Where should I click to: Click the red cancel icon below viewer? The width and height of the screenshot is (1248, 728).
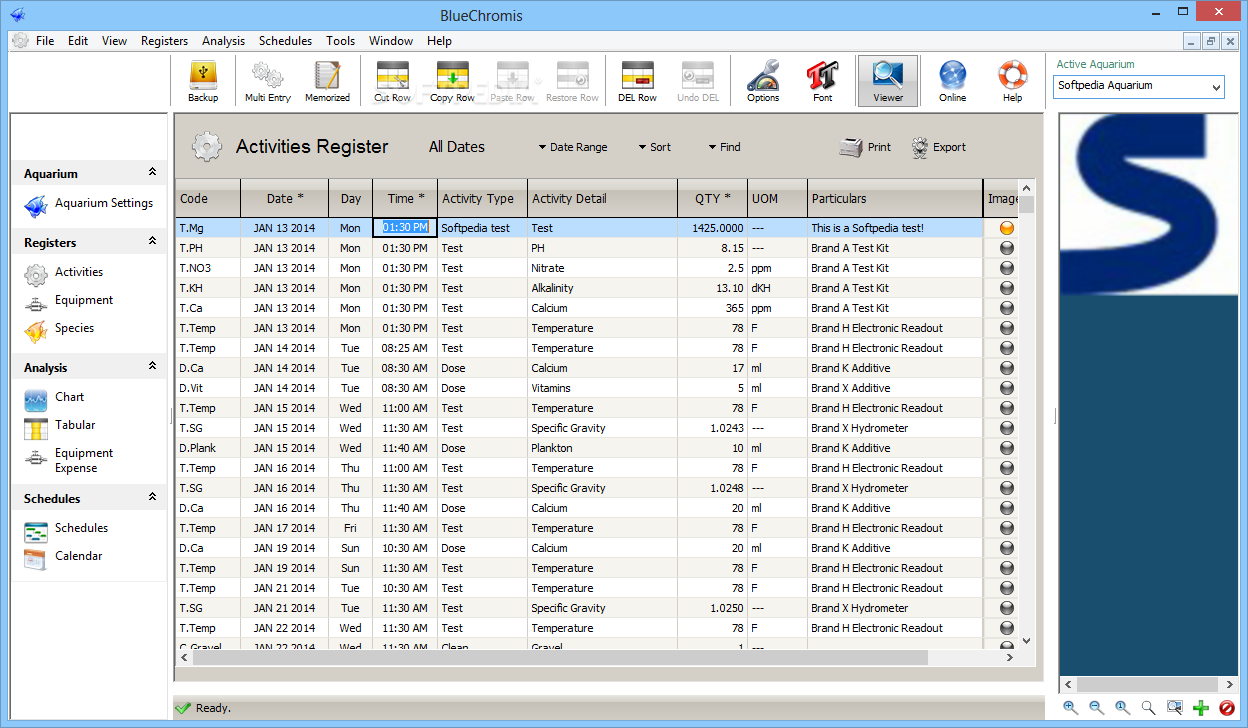click(1227, 708)
